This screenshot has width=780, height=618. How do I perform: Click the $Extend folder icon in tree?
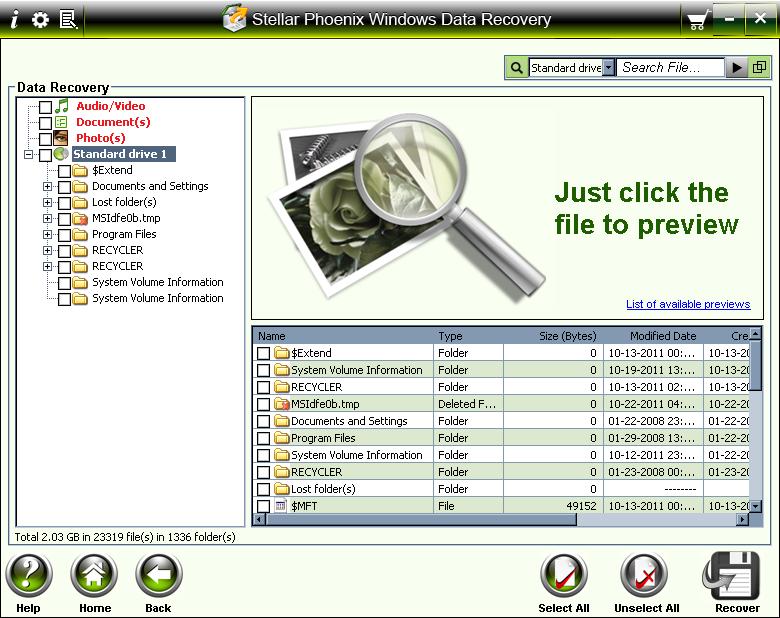80,171
